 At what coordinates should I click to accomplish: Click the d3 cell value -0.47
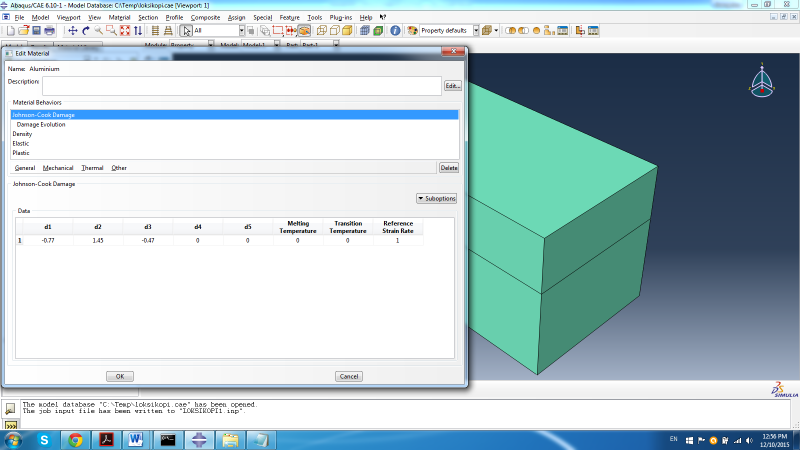(148, 240)
